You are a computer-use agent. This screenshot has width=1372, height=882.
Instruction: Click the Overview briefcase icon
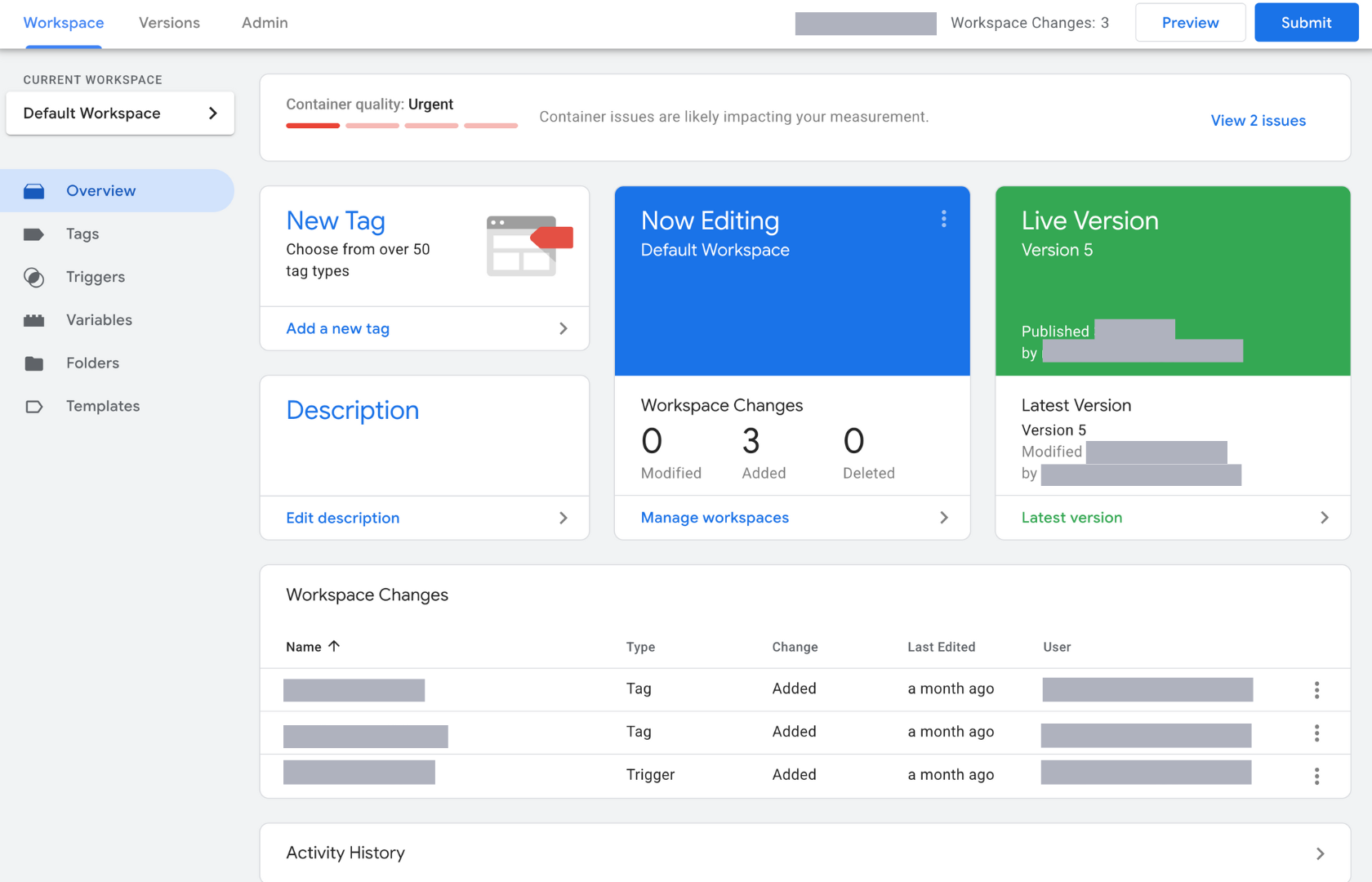pos(34,190)
